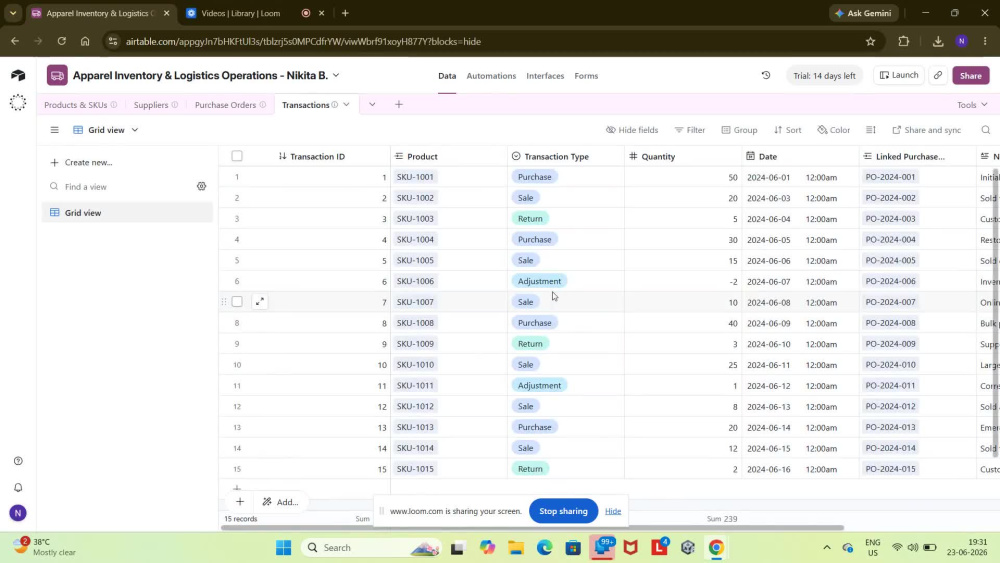This screenshot has width=1000, height=563.
Task: Open the row height icon in toolbar
Action: pos(871,130)
